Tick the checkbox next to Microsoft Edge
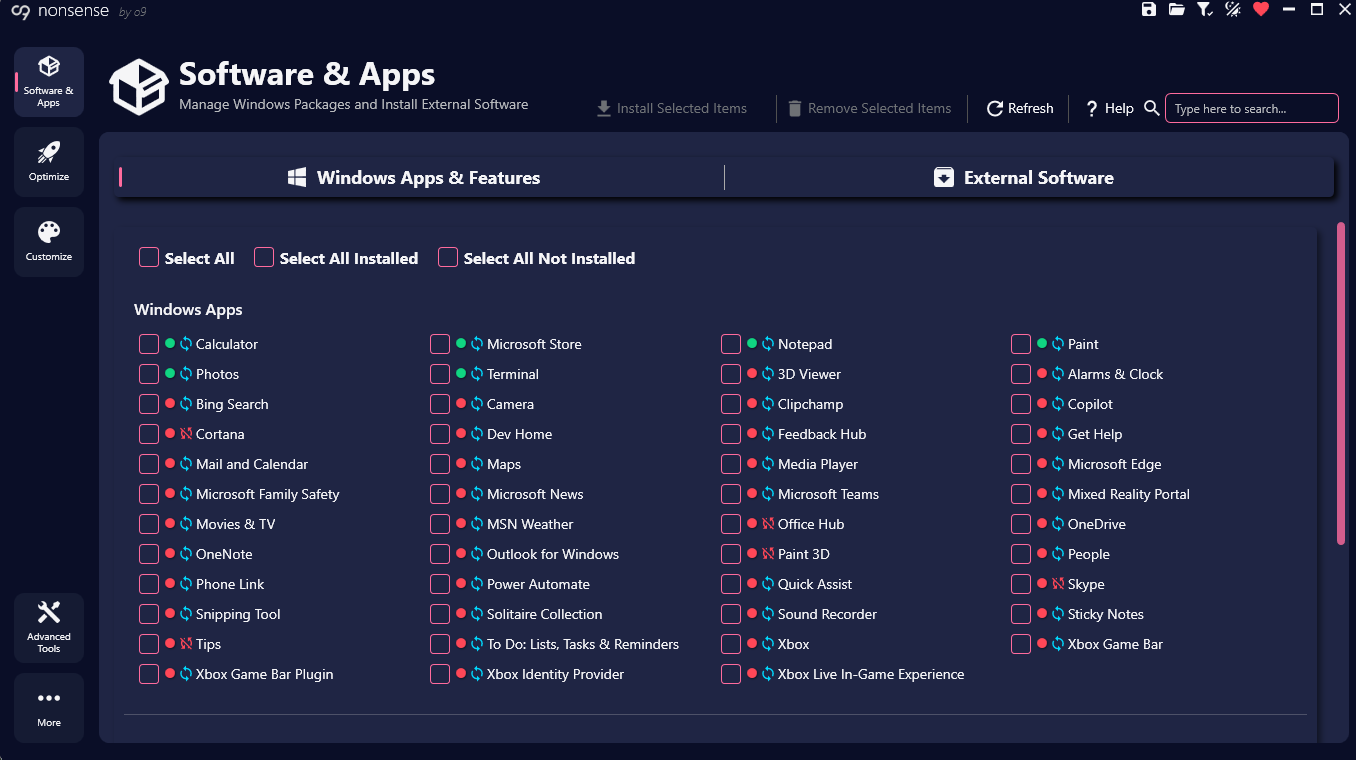Image resolution: width=1356 pixels, height=760 pixels. (1021, 464)
